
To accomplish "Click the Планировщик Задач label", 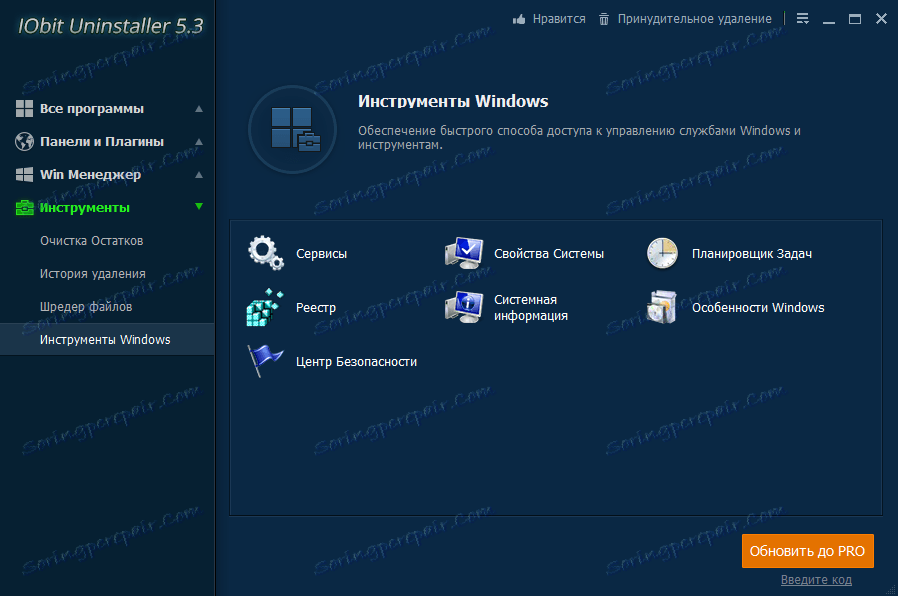I will point(751,254).
